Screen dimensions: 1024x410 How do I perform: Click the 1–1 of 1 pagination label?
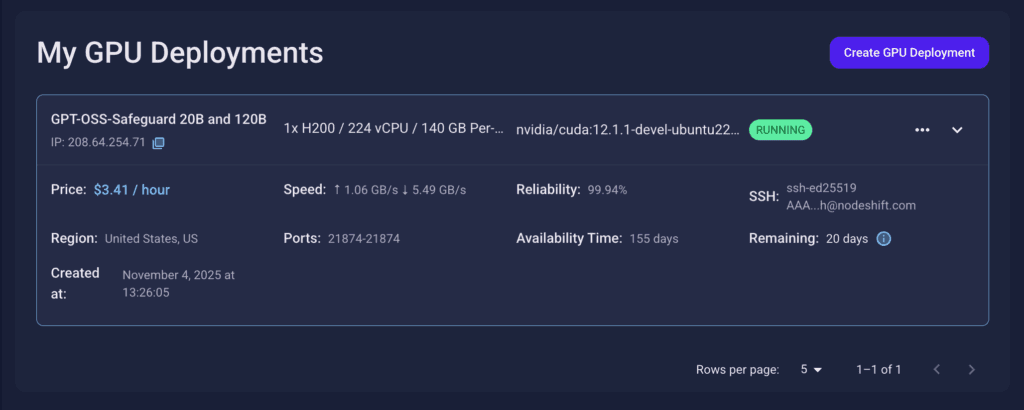[x=878, y=370]
